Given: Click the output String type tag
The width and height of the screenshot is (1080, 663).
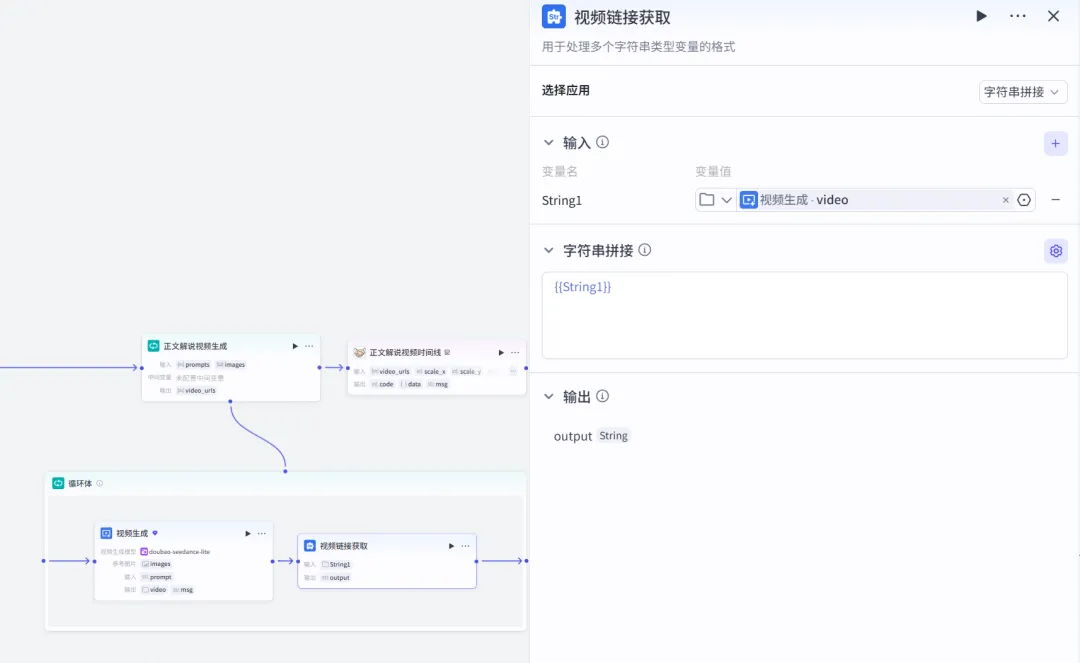Looking at the screenshot, I should [x=613, y=436].
